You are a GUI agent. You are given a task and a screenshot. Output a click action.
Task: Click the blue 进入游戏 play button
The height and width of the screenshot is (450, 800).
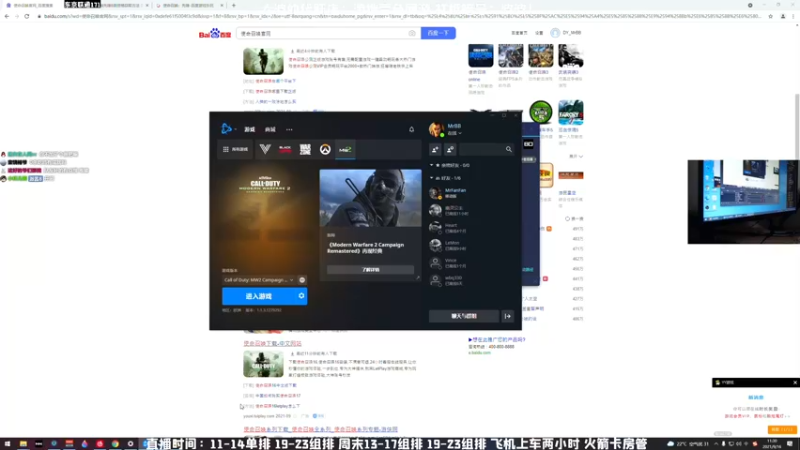(259, 296)
